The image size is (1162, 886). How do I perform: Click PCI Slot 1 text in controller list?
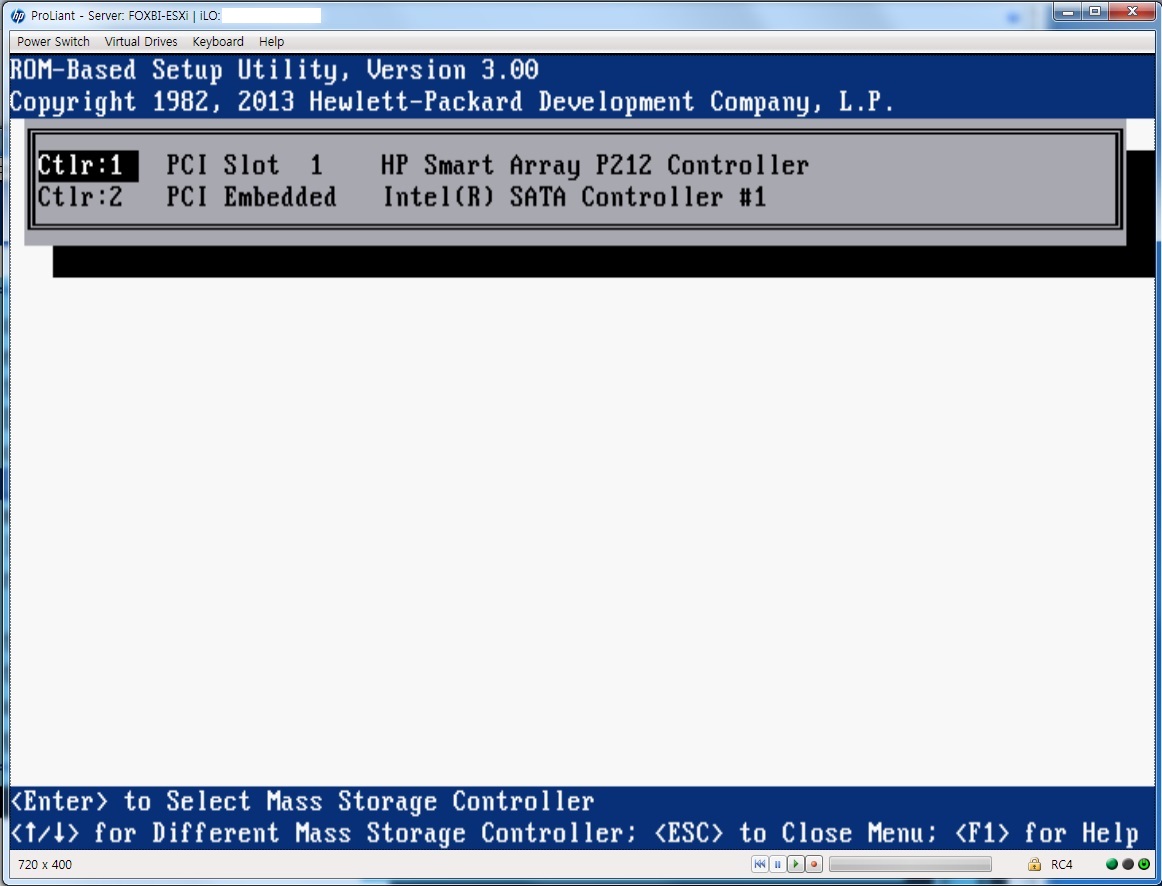tap(245, 165)
